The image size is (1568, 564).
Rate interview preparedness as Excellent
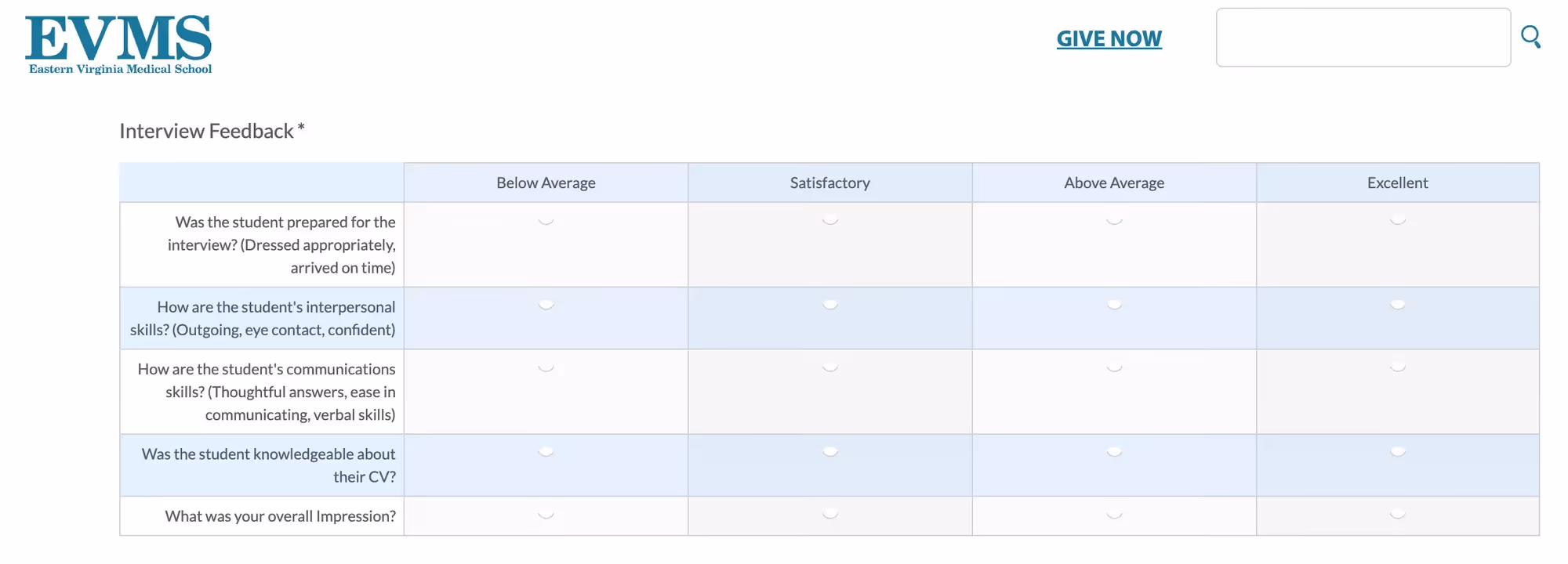click(x=1397, y=221)
